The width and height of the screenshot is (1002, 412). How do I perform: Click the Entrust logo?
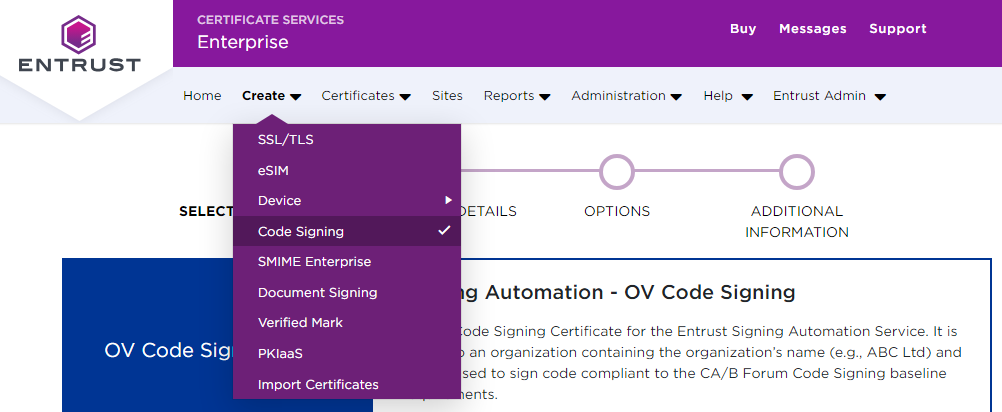coord(79,47)
